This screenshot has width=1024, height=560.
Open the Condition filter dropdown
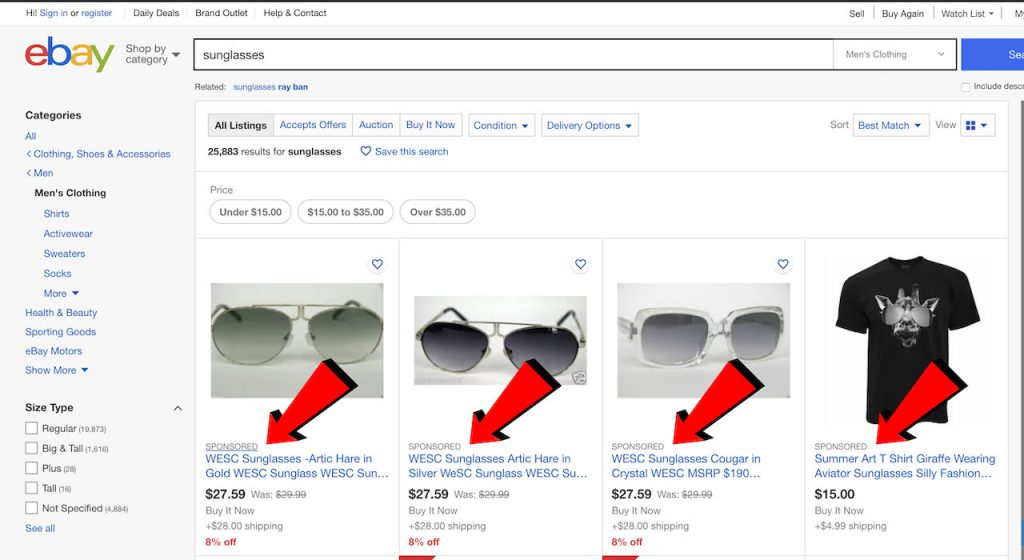[x=502, y=125]
